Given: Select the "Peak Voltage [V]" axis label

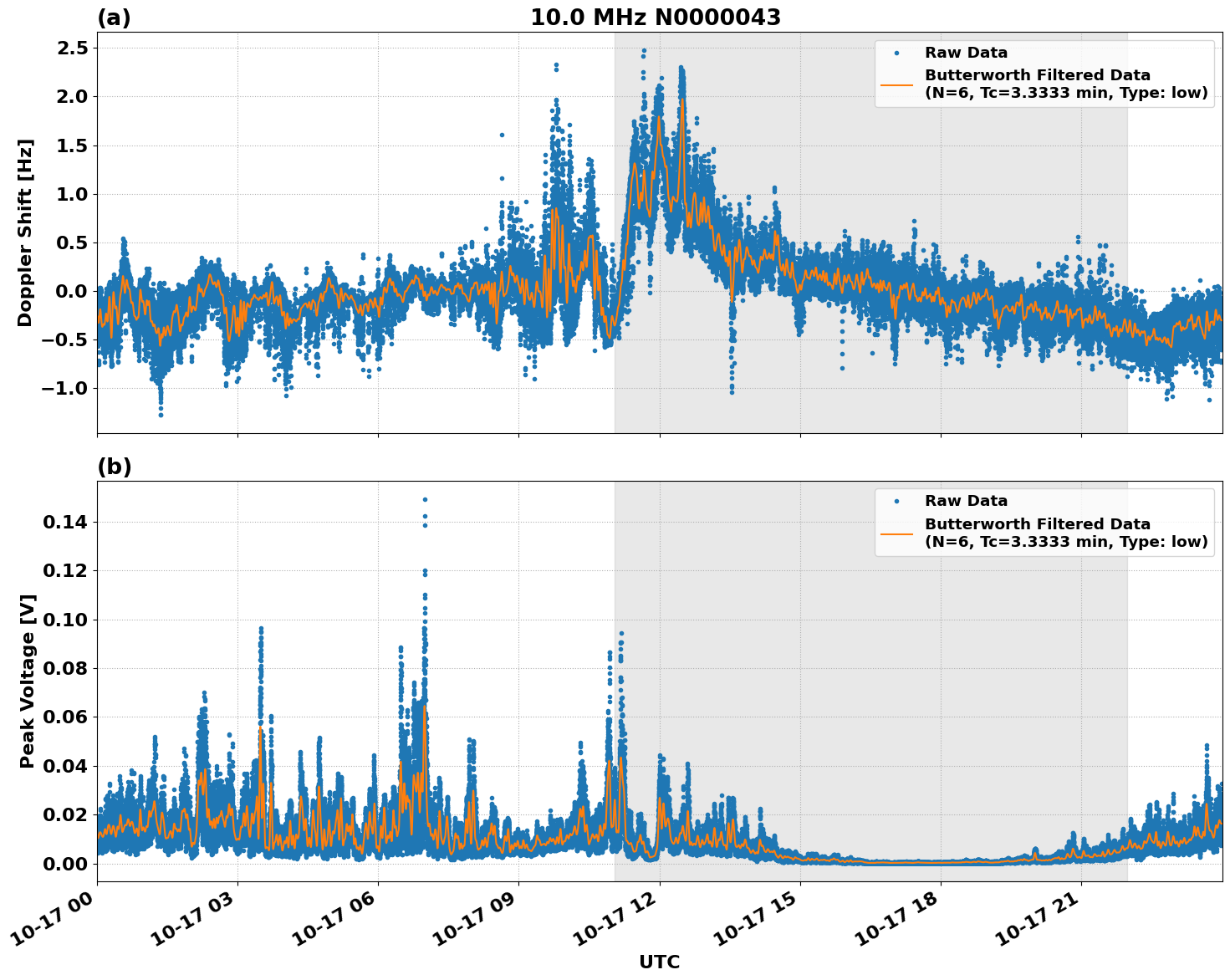Looking at the screenshot, I should tap(28, 681).
